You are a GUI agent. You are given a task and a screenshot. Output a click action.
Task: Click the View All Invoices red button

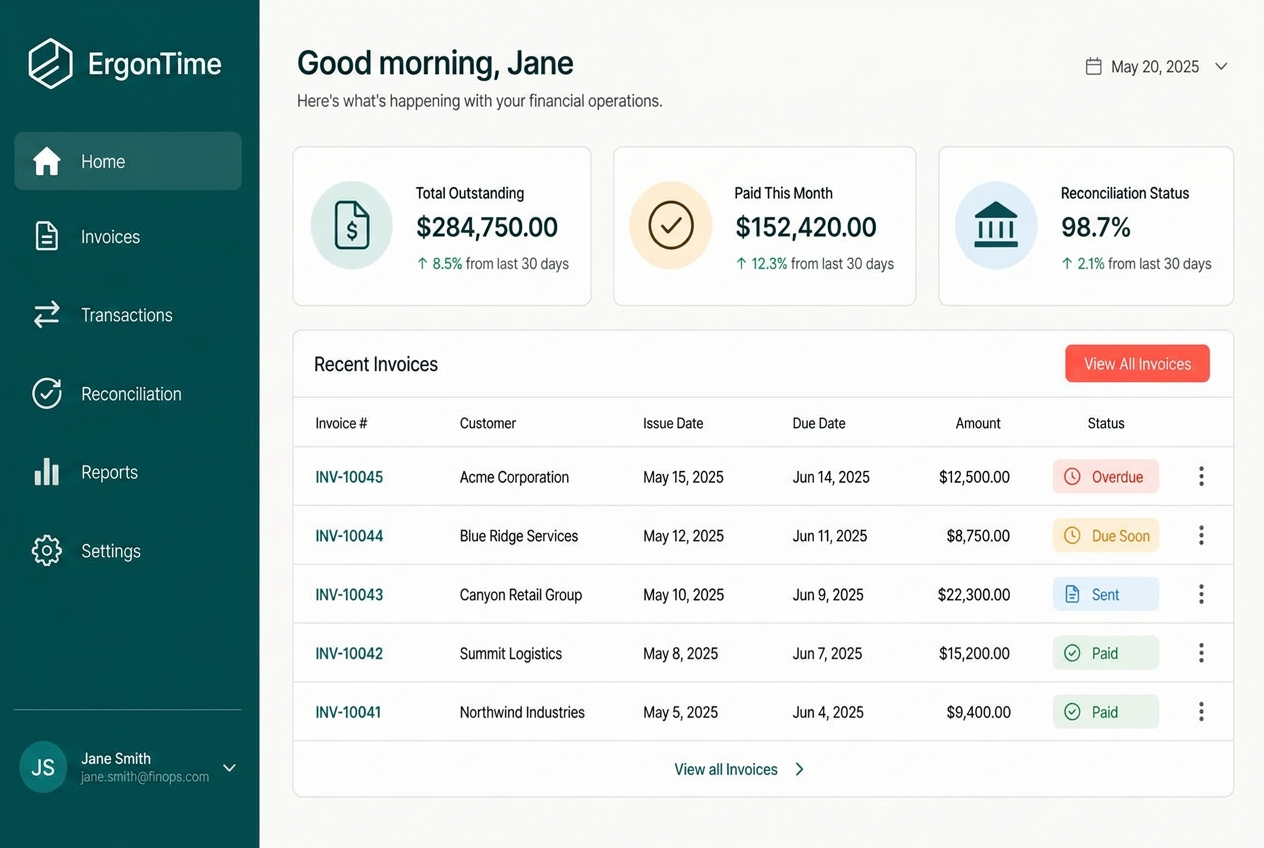(x=1137, y=364)
